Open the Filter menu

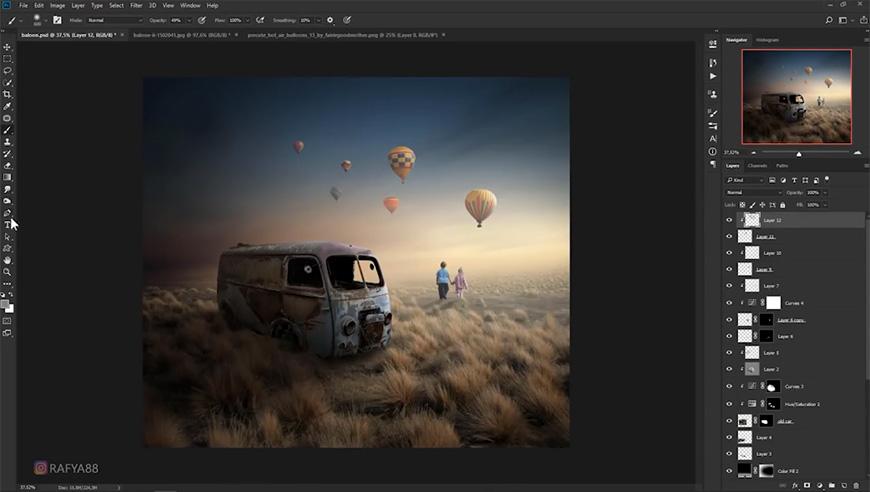point(135,5)
